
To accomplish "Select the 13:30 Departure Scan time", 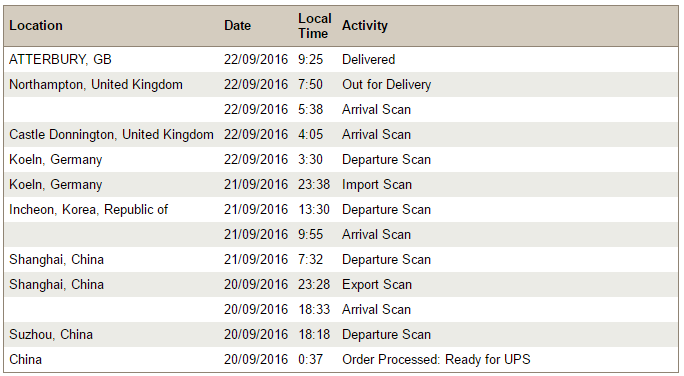I will [314, 209].
